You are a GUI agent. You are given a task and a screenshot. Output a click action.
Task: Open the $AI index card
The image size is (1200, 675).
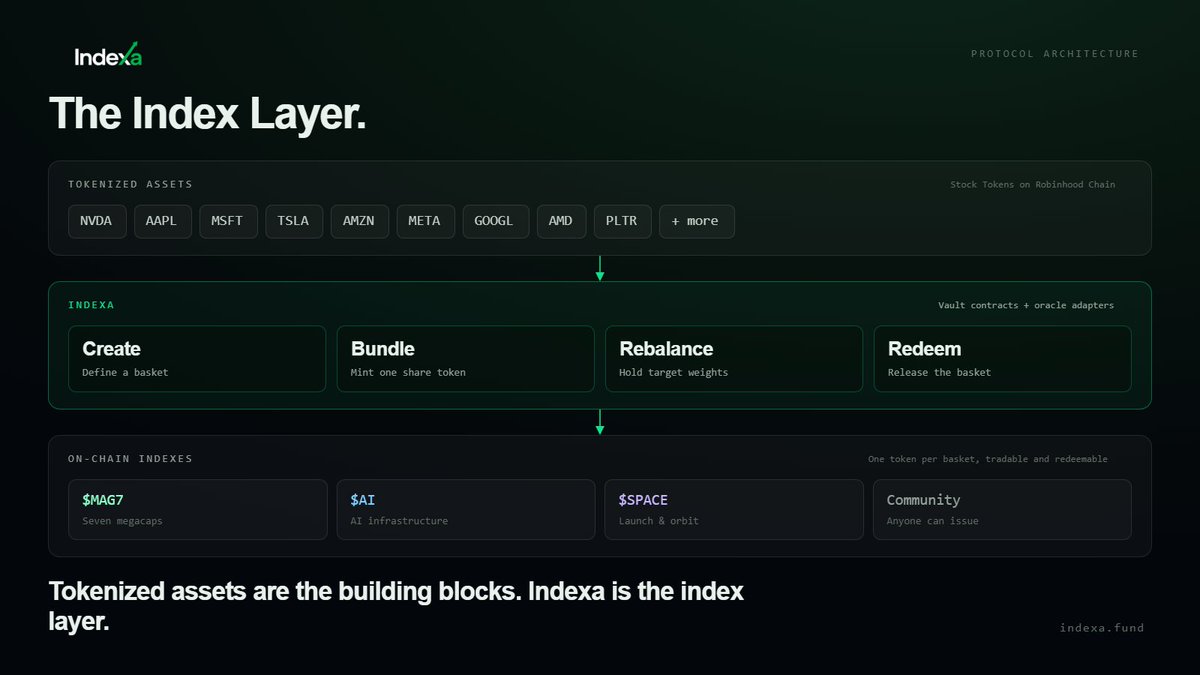pyautogui.click(x=466, y=509)
